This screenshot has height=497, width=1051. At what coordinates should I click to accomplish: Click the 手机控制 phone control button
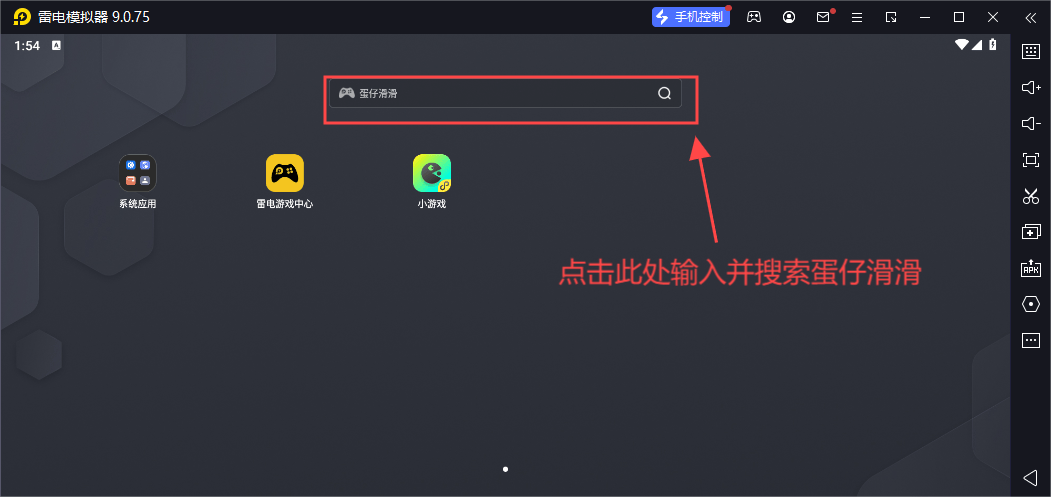[691, 17]
